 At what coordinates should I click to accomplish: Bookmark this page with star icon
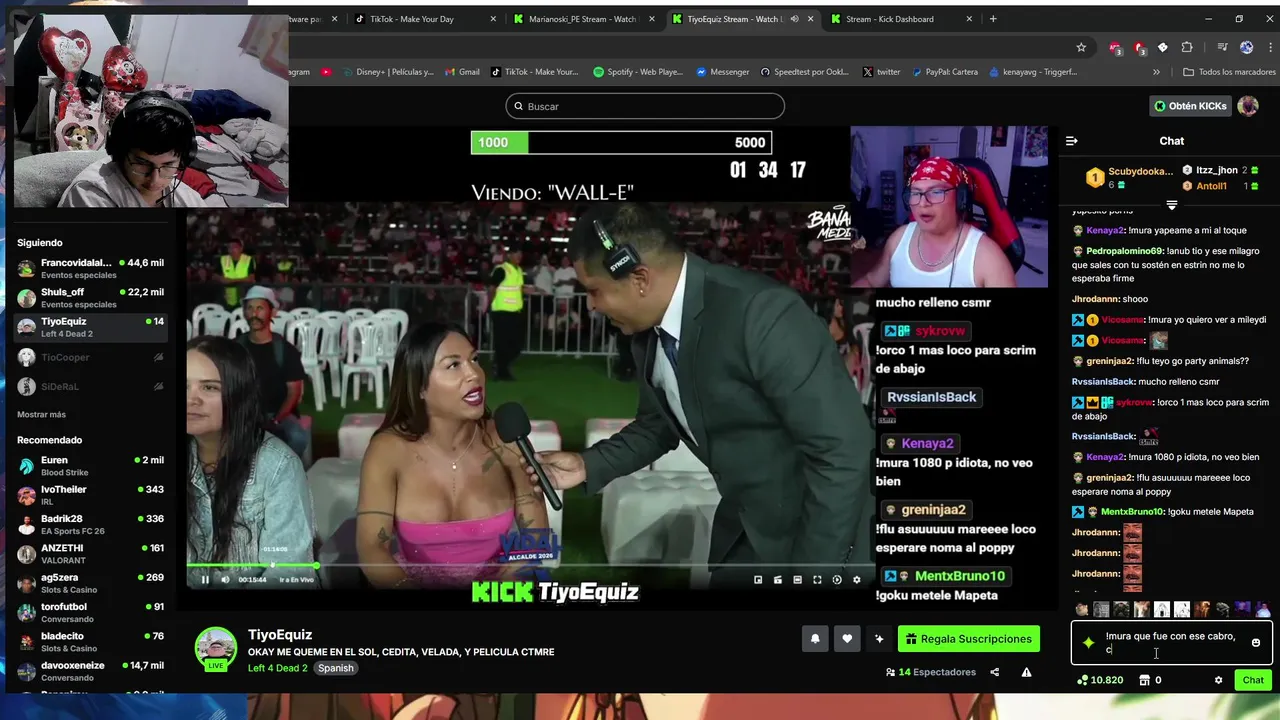1081,47
